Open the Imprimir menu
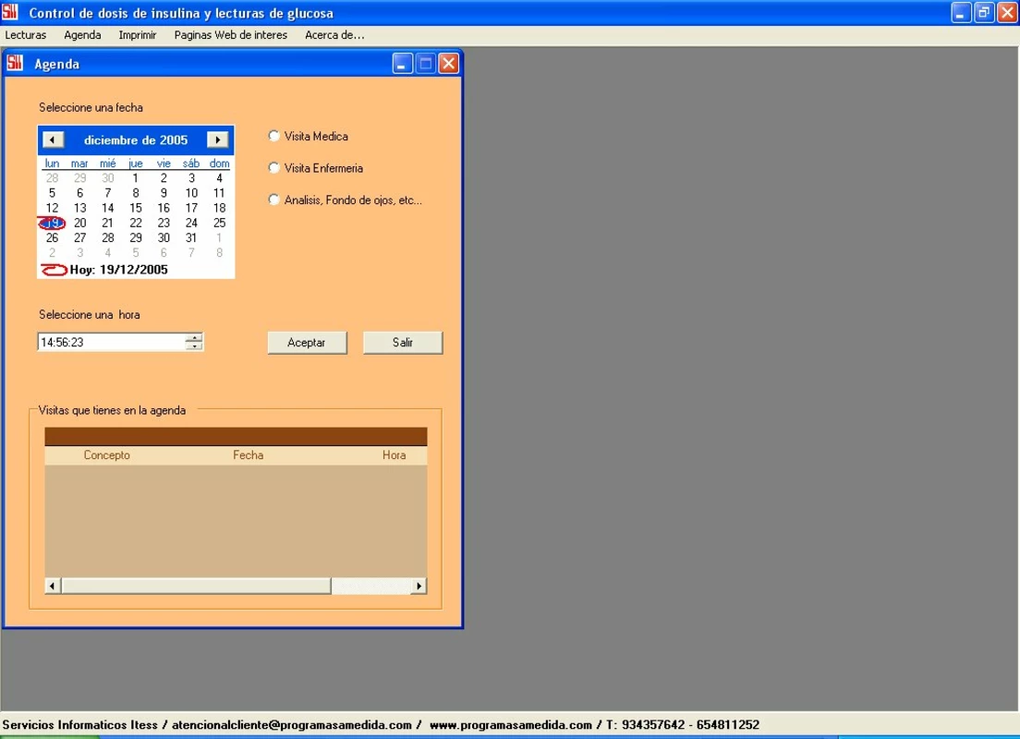Viewport: 1020px width, 739px height. [x=137, y=35]
